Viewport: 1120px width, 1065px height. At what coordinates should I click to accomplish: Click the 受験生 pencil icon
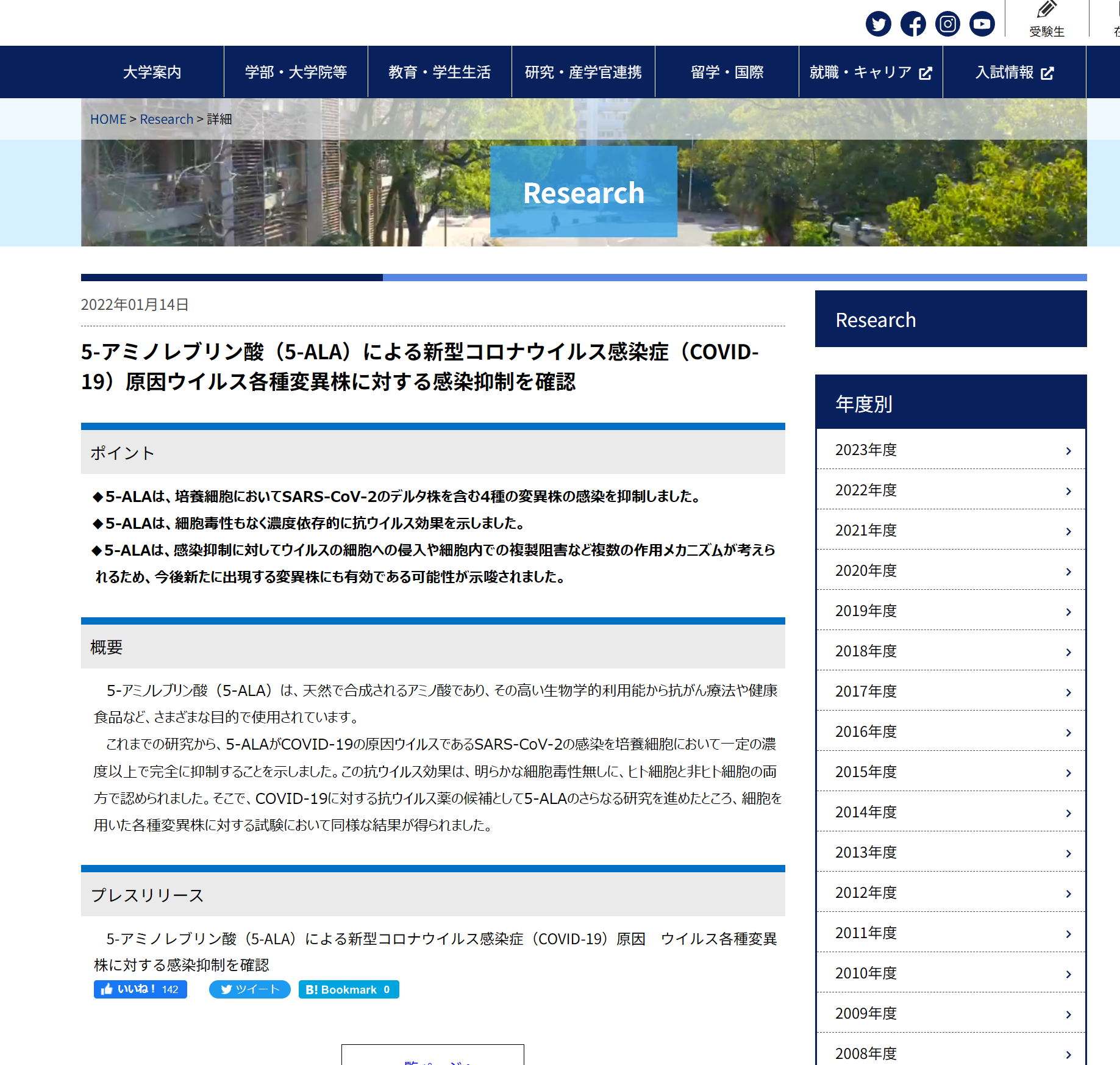[x=1046, y=11]
